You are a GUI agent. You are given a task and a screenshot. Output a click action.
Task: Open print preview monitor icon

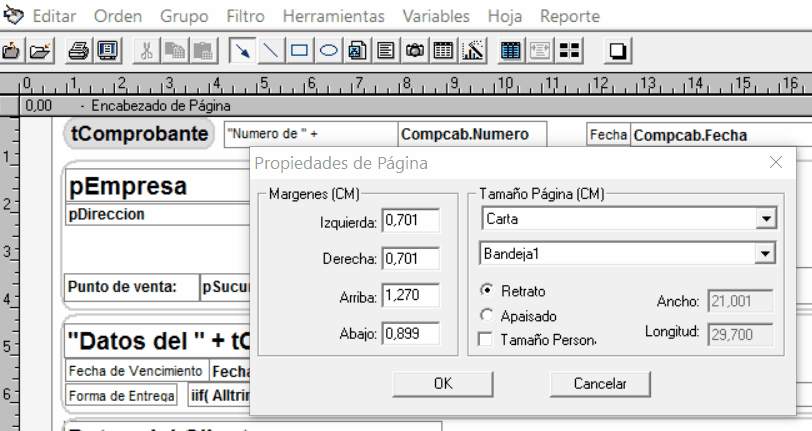click(x=108, y=51)
